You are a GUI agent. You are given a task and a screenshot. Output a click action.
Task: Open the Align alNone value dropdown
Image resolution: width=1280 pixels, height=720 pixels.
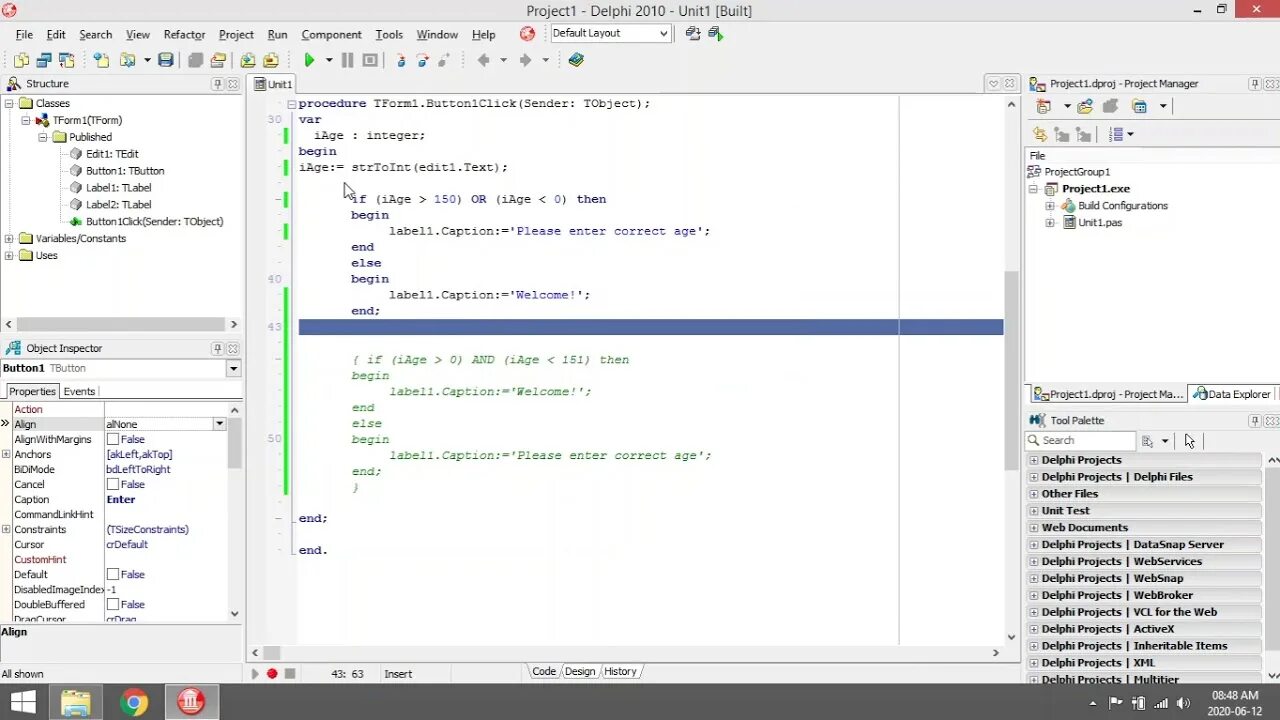[219, 424]
